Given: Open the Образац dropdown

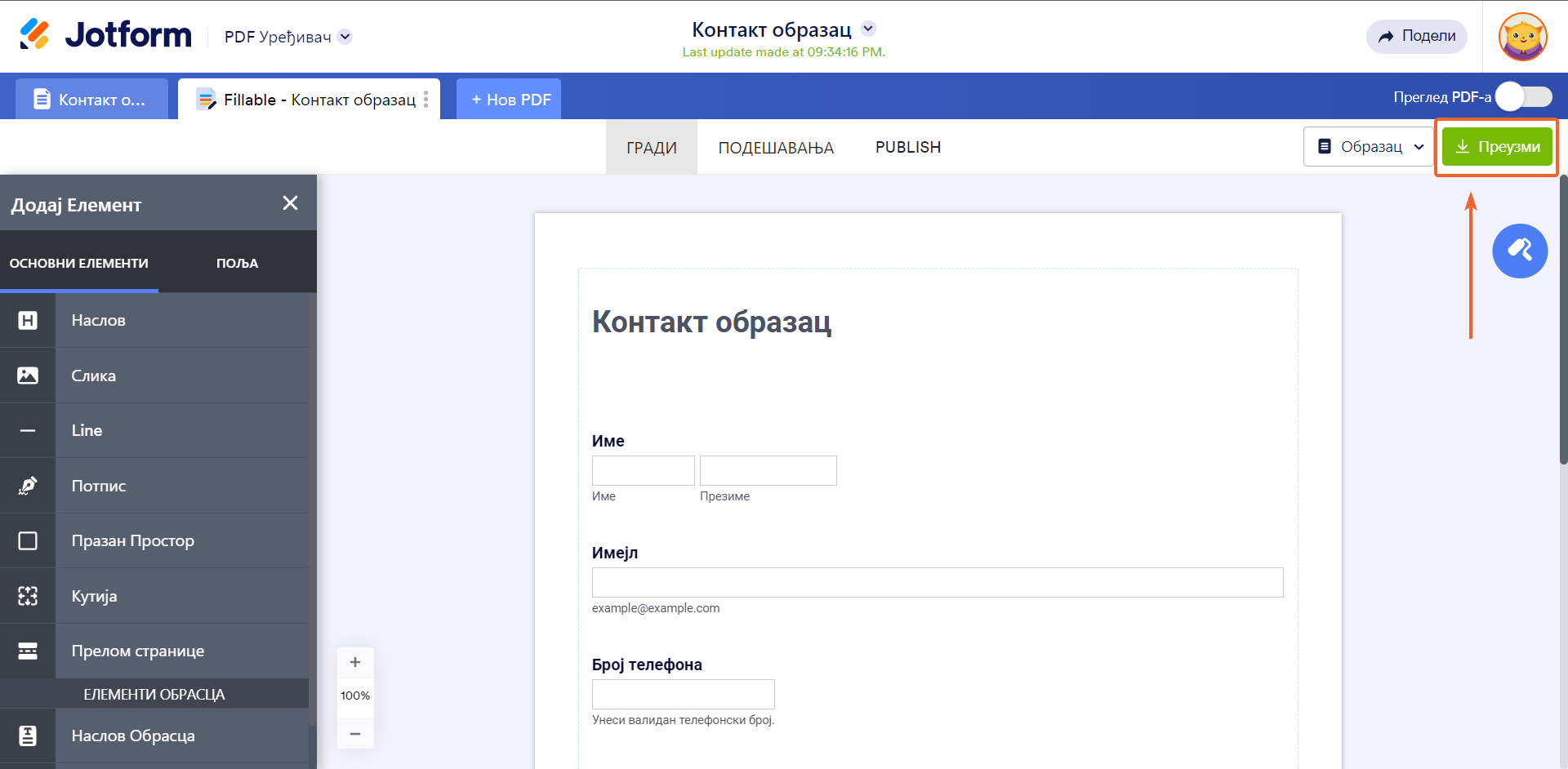Looking at the screenshot, I should click(x=1370, y=147).
